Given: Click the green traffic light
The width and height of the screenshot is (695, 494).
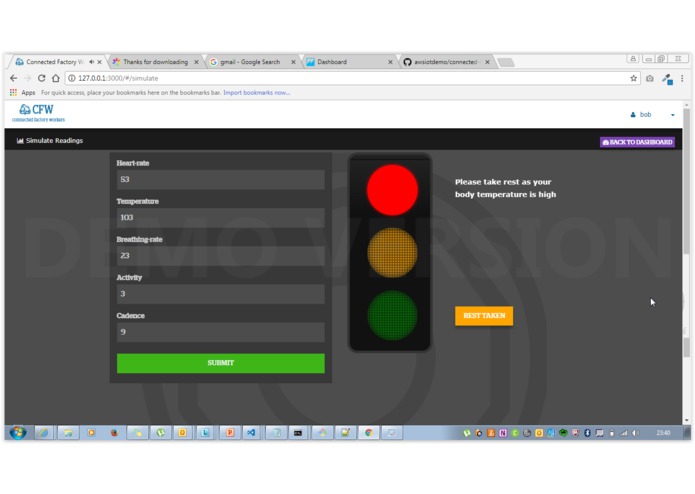Looking at the screenshot, I should [x=392, y=315].
